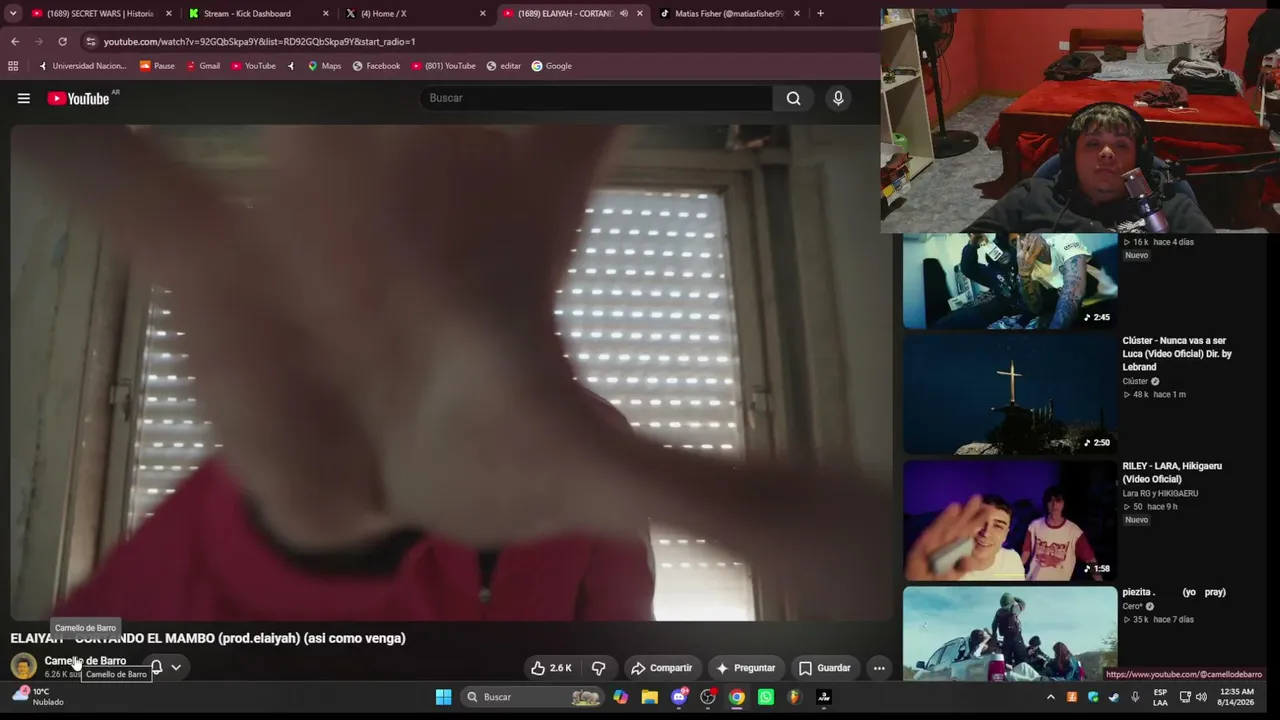Open the recommended video thumbnail lasting 2:45

coord(1010,281)
